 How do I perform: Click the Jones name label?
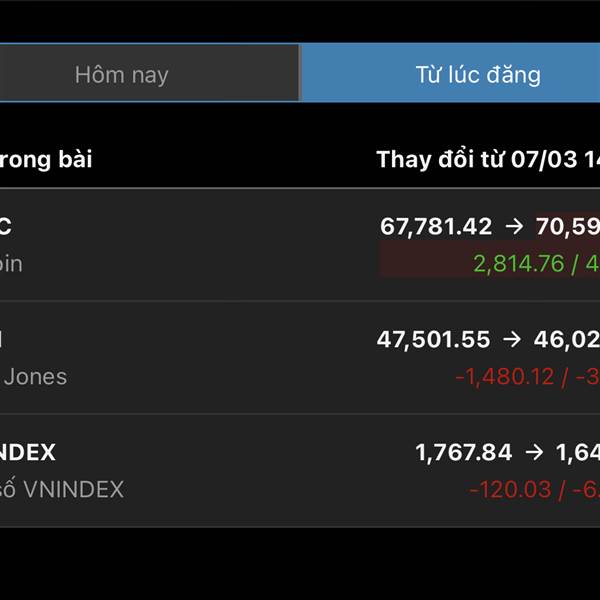[35, 377]
